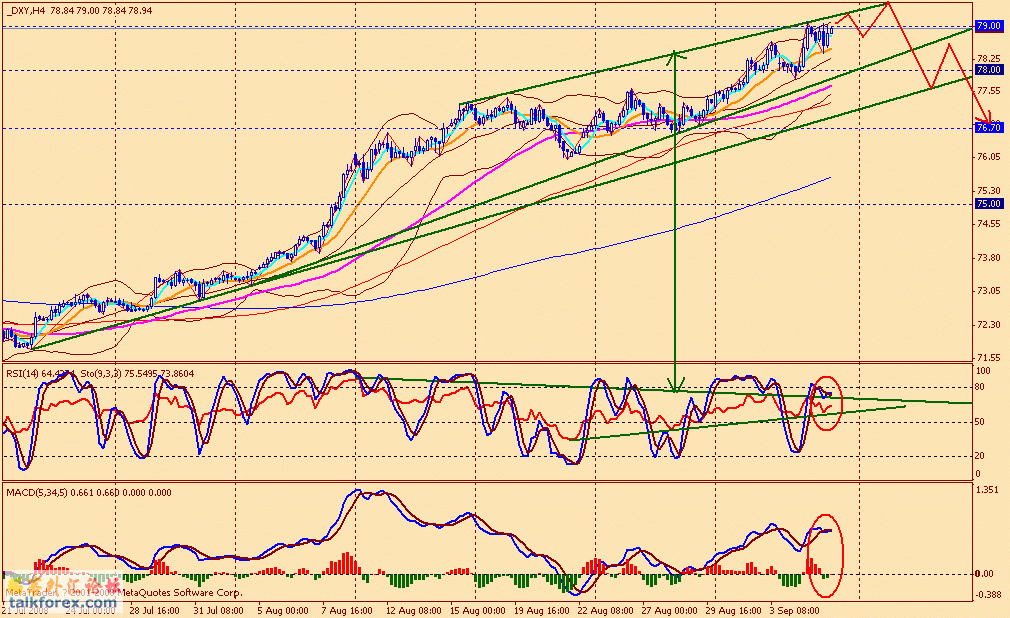
Task: Select the 79.00 highlighted price label
Action: tap(989, 26)
